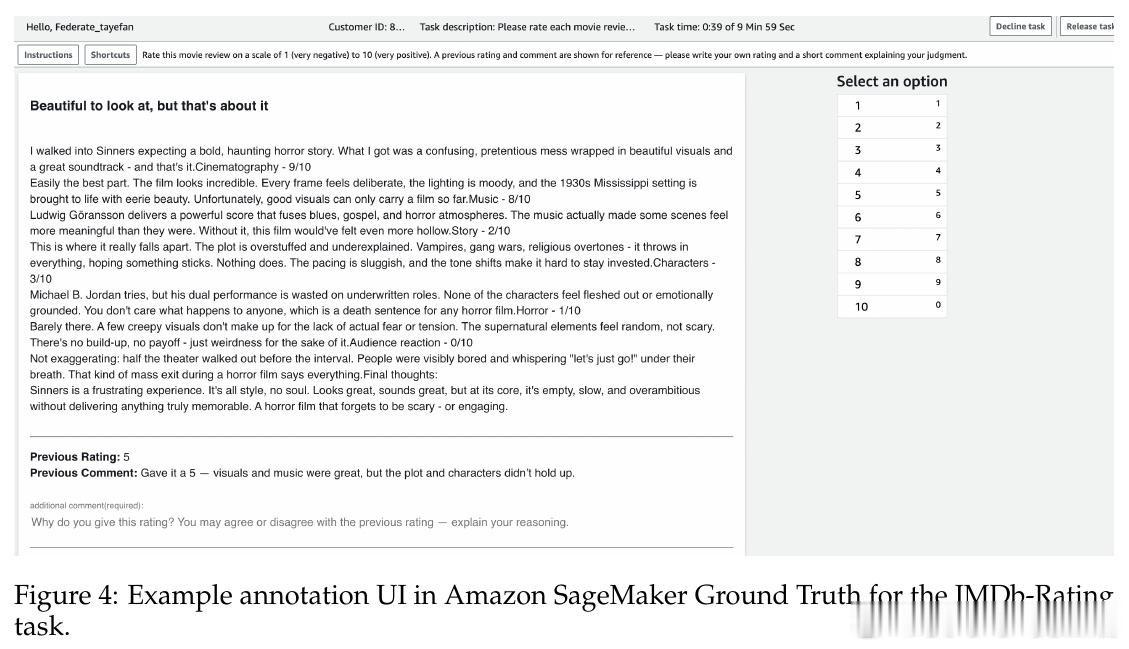Select rating option 3

(891, 150)
